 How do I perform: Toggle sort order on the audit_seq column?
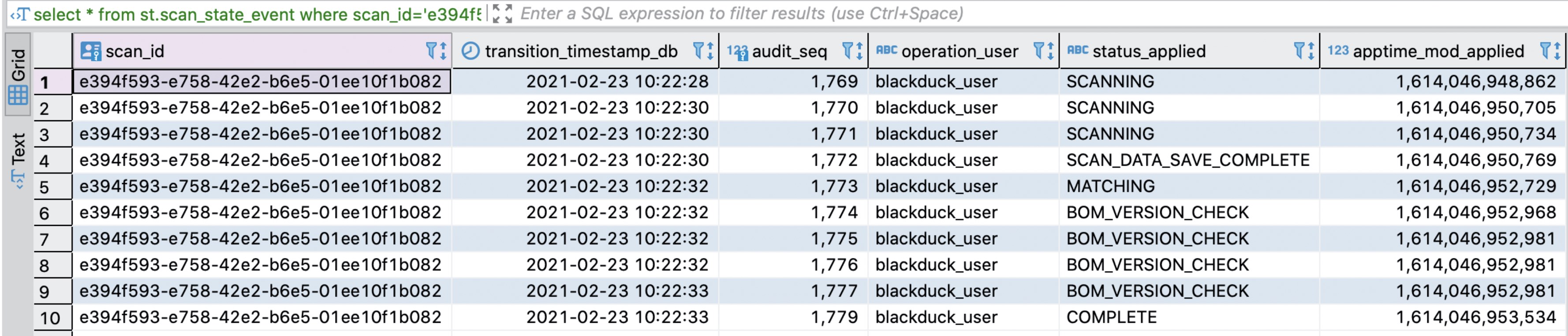[860, 51]
